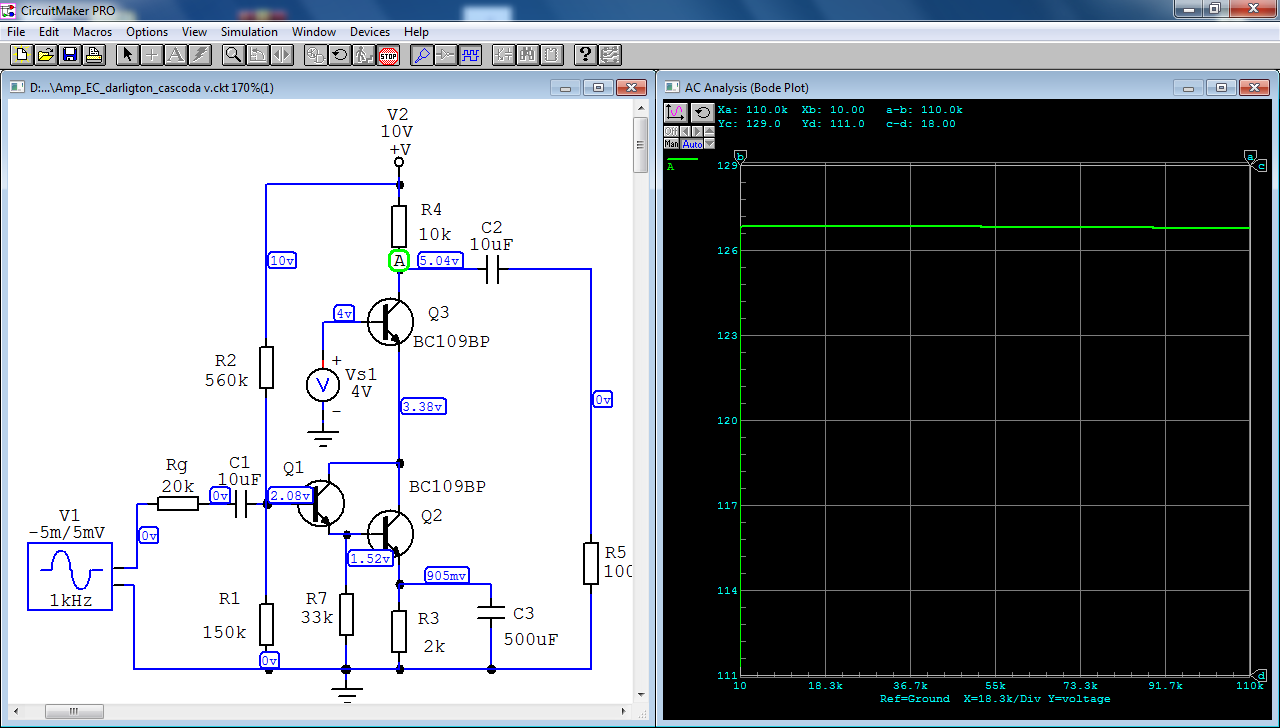Viewport: 1280px width, 728px height.
Task: Click the Trace toolbar icon
Action: pos(446,55)
